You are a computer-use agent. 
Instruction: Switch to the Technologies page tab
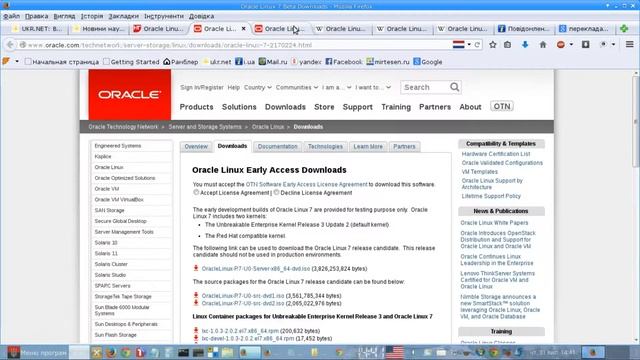coord(325,147)
